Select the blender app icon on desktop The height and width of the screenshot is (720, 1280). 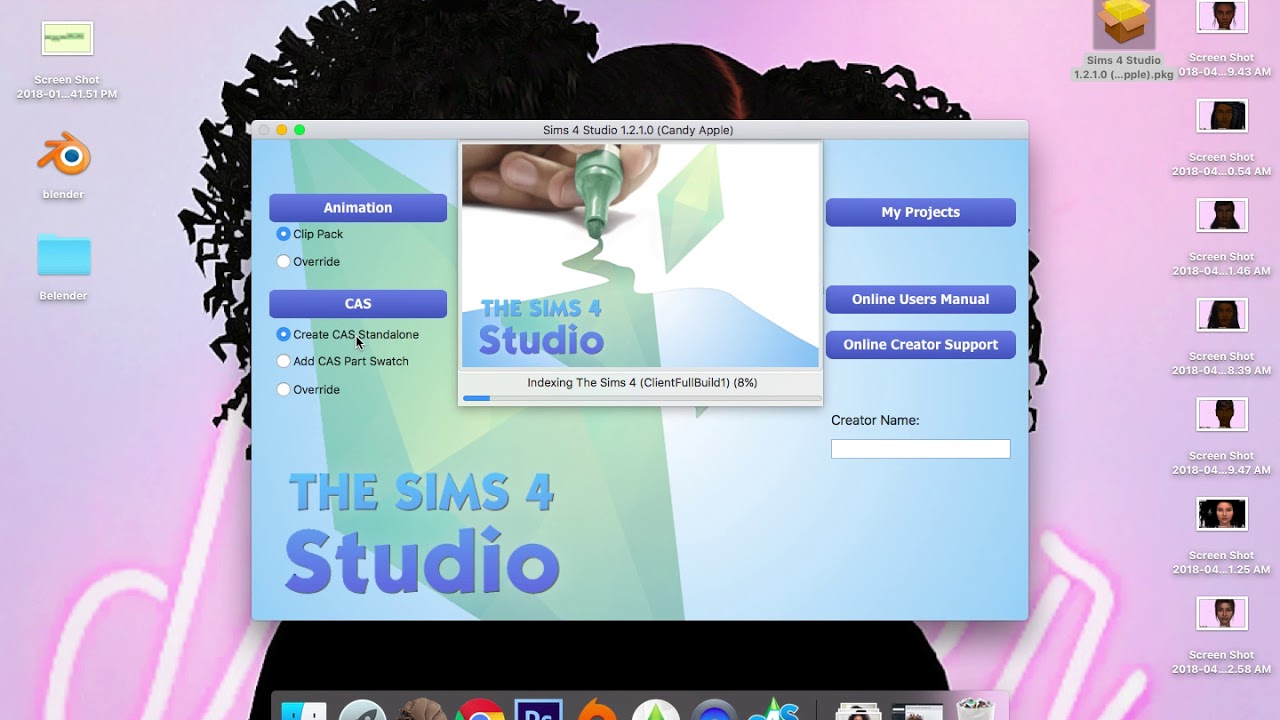tap(64, 156)
